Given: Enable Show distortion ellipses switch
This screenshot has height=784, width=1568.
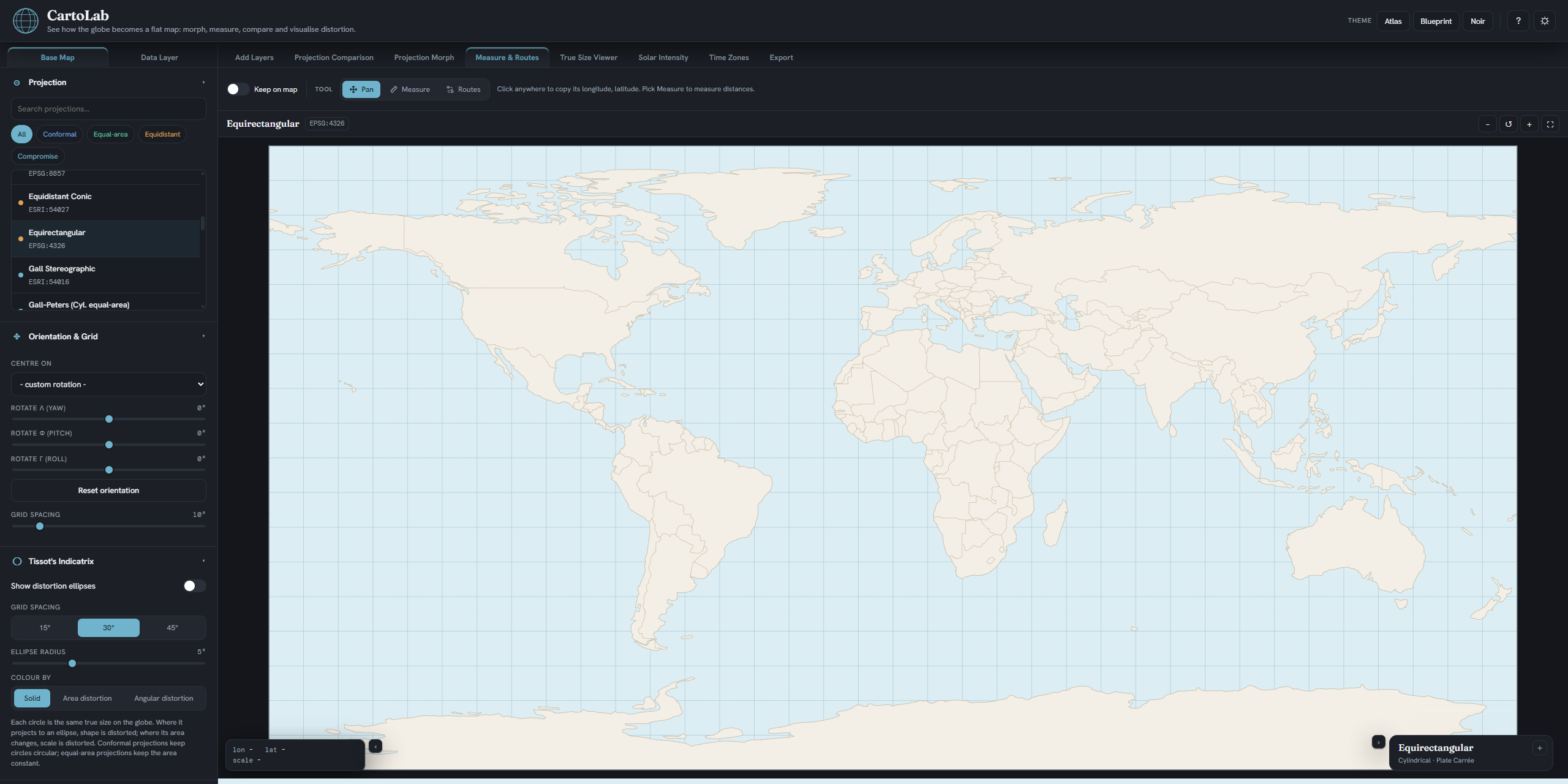Looking at the screenshot, I should point(195,586).
